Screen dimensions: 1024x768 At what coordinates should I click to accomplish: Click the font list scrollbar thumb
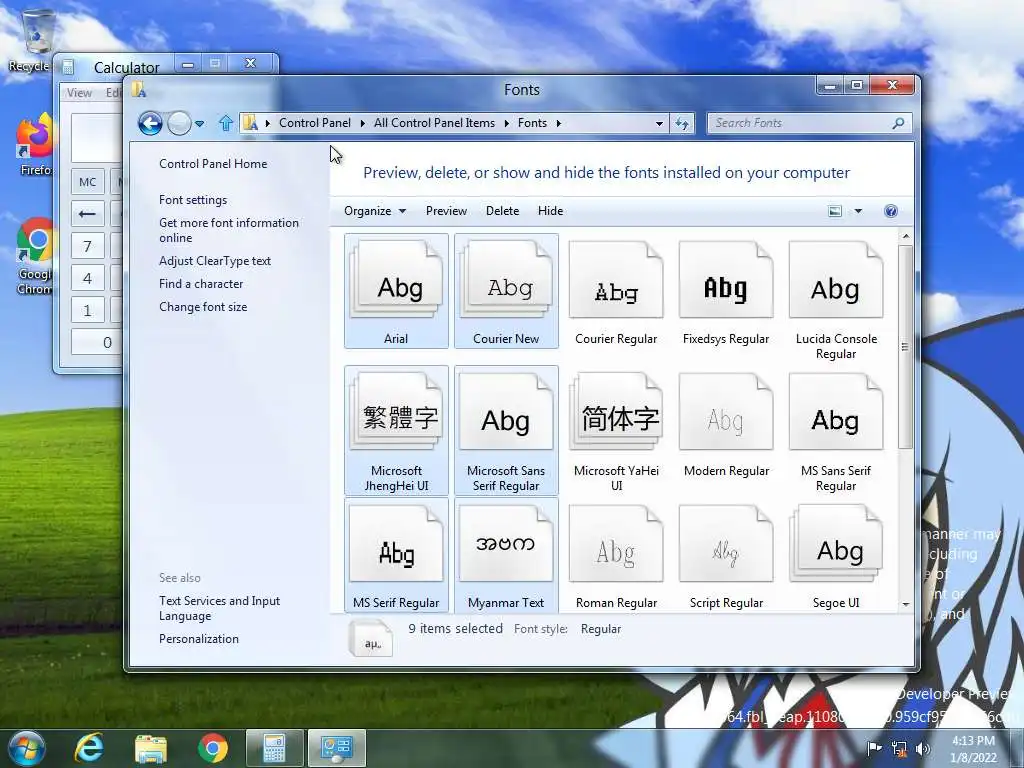[905, 347]
